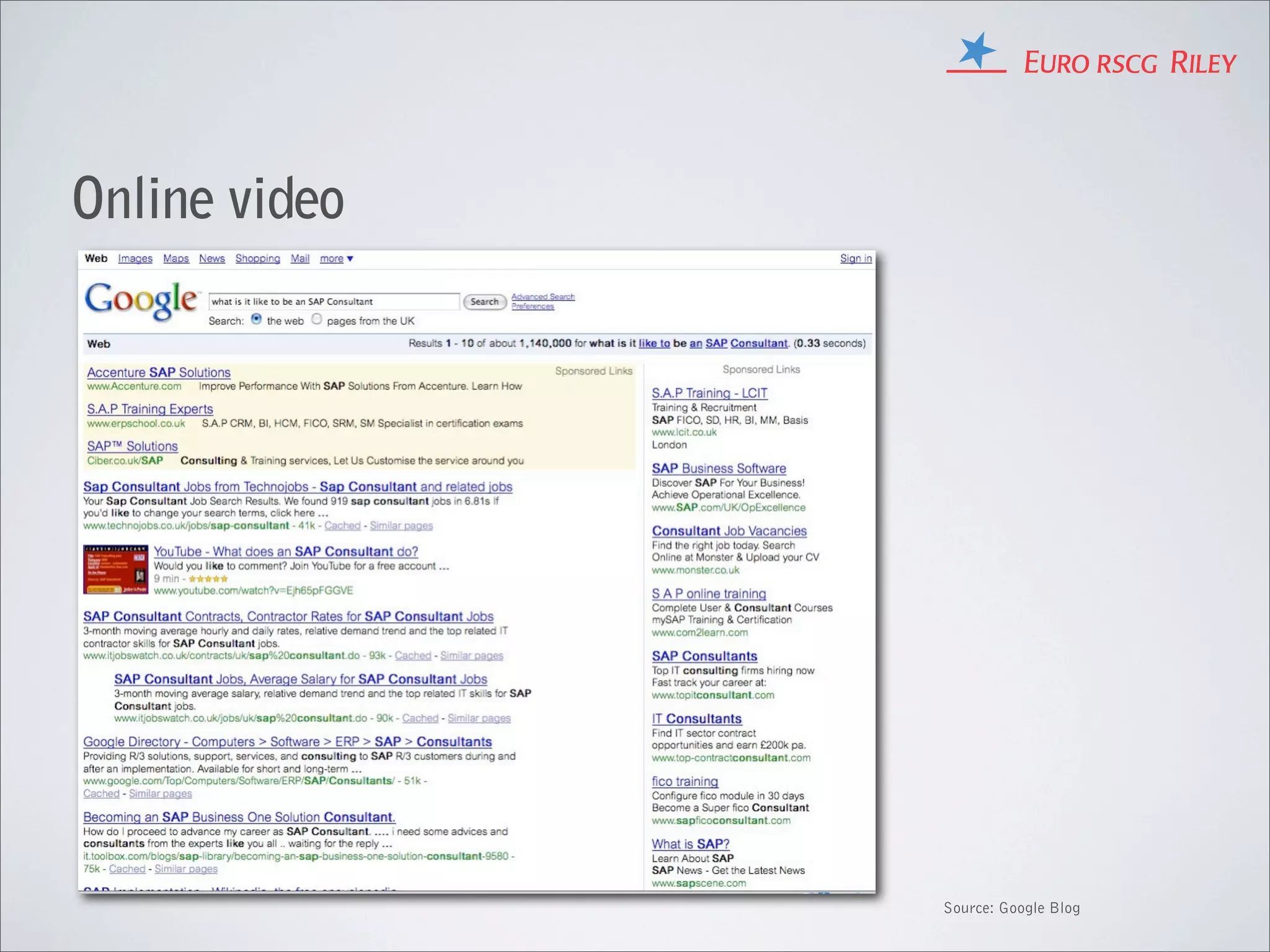
Task: Open 'SAP™ Solutions' sponsored link
Action: [x=133, y=446]
